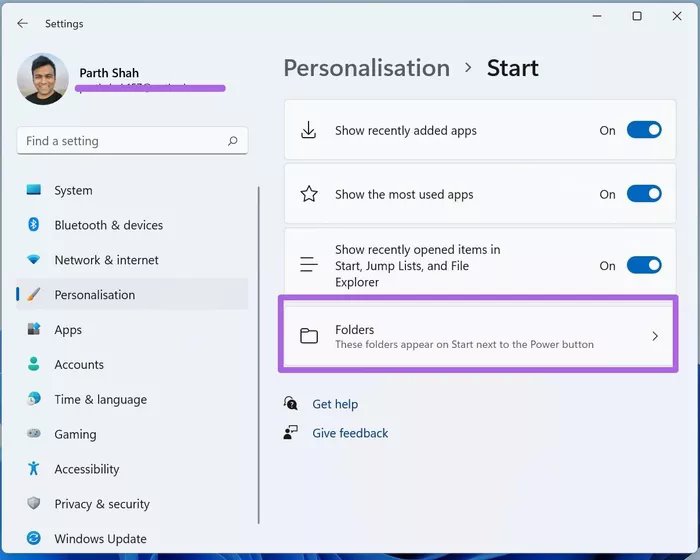Click the 'On' label for most used apps
This screenshot has width=700, height=560.
click(x=607, y=194)
